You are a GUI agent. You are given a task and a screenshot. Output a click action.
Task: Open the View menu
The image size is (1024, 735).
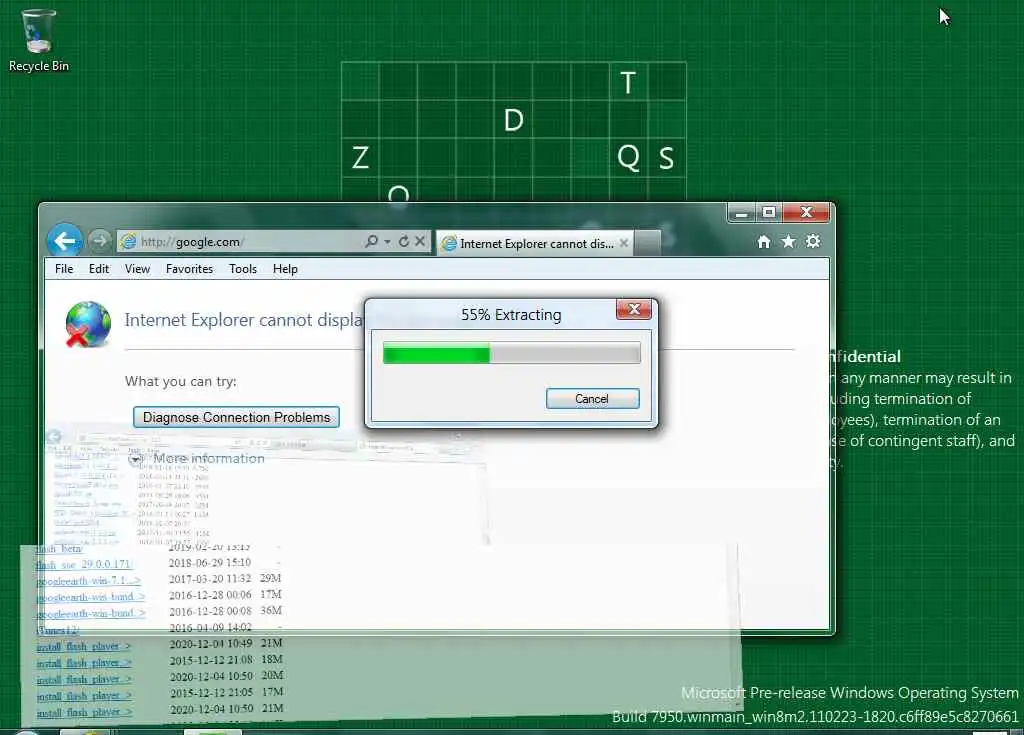pos(137,269)
